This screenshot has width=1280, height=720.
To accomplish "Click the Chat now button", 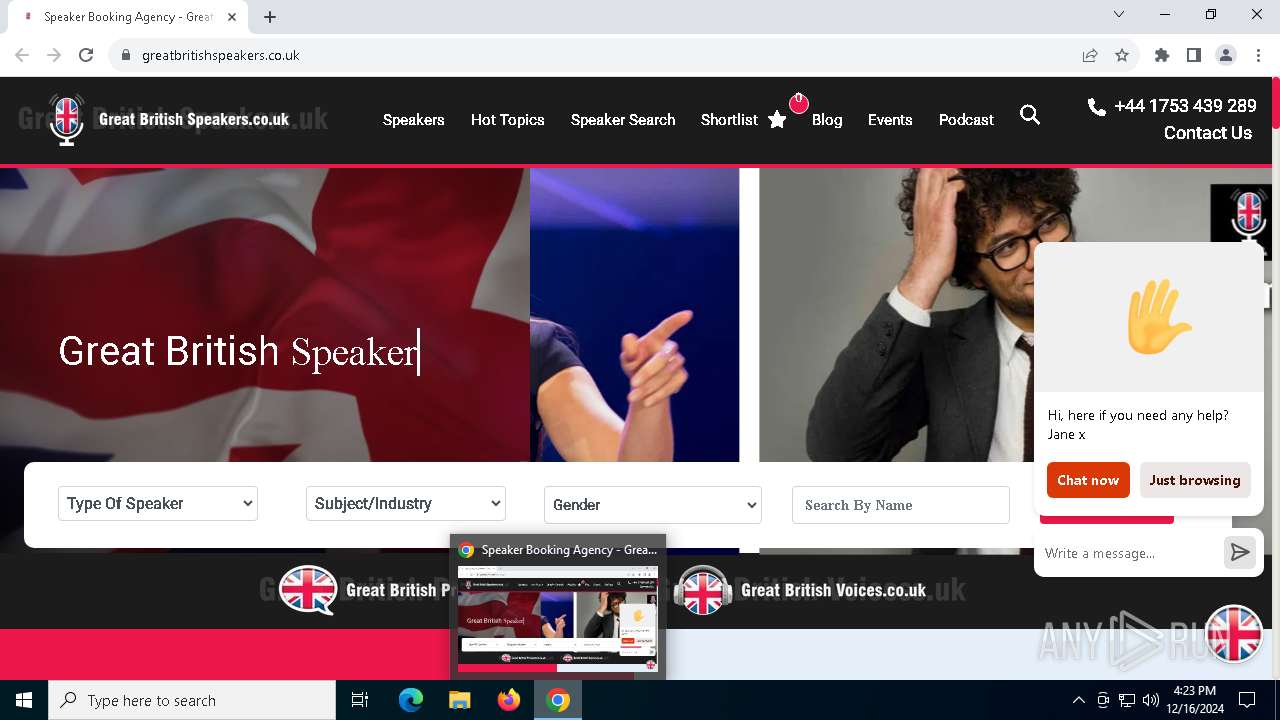I will [x=1088, y=480].
